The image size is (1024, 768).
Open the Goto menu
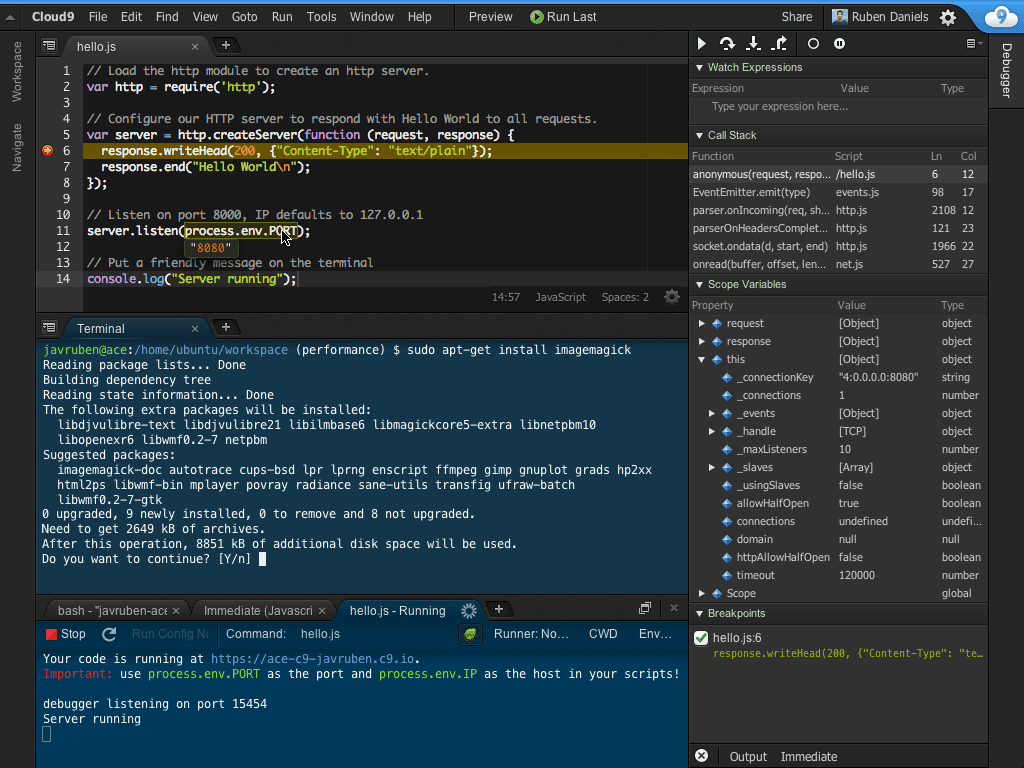click(x=244, y=17)
